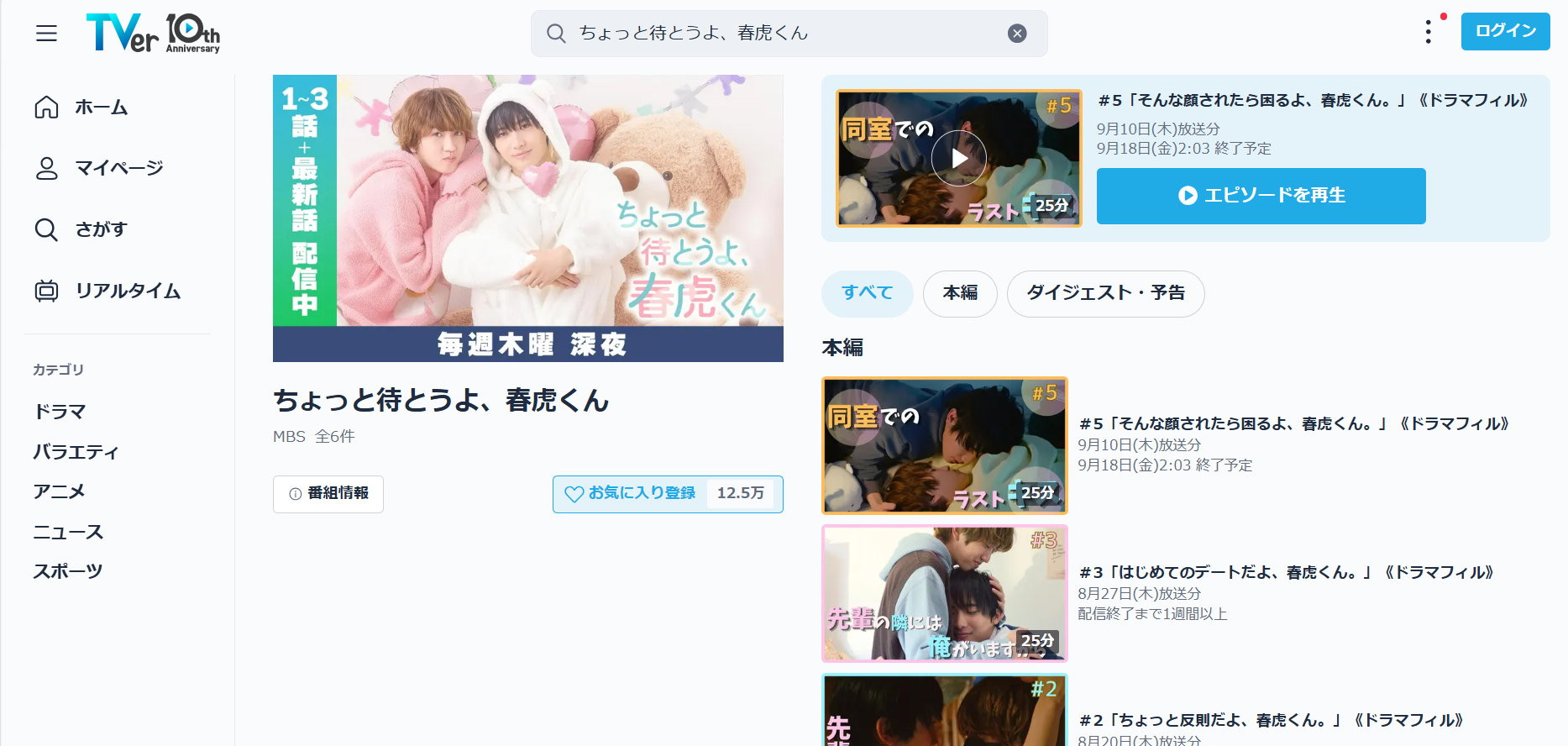The image size is (1568, 746).
Task: Click the マイページ person icon
Action: pos(46,168)
